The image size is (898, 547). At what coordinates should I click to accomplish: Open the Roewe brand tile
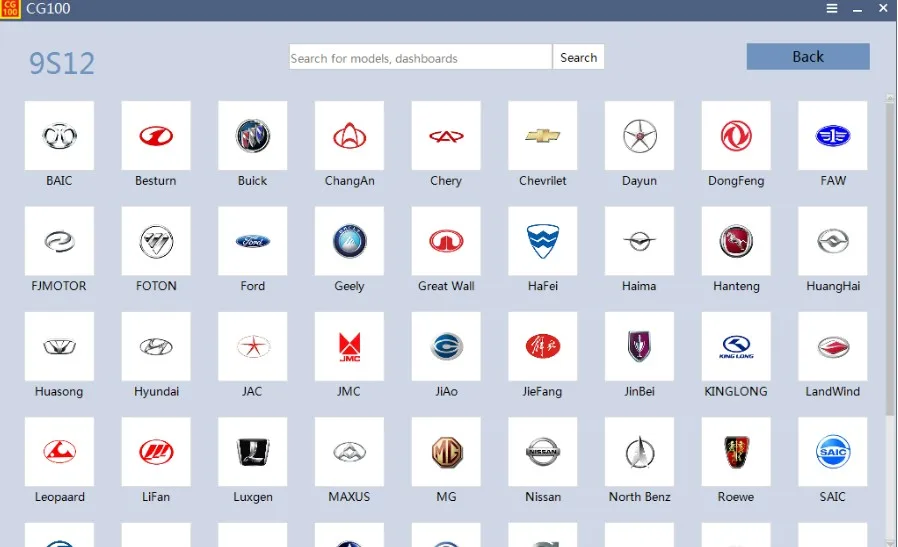(736, 452)
